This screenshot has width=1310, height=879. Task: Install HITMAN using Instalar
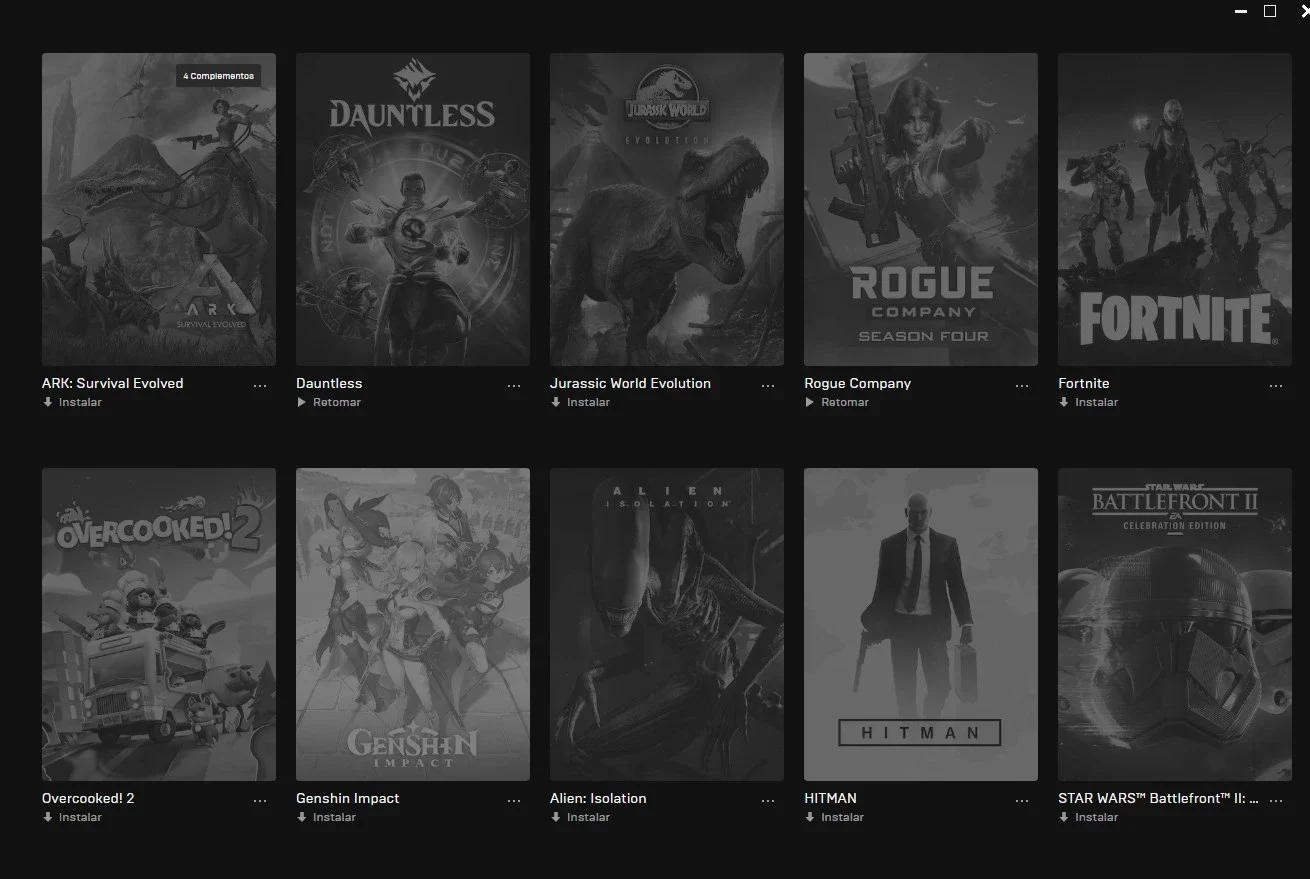[x=834, y=817]
